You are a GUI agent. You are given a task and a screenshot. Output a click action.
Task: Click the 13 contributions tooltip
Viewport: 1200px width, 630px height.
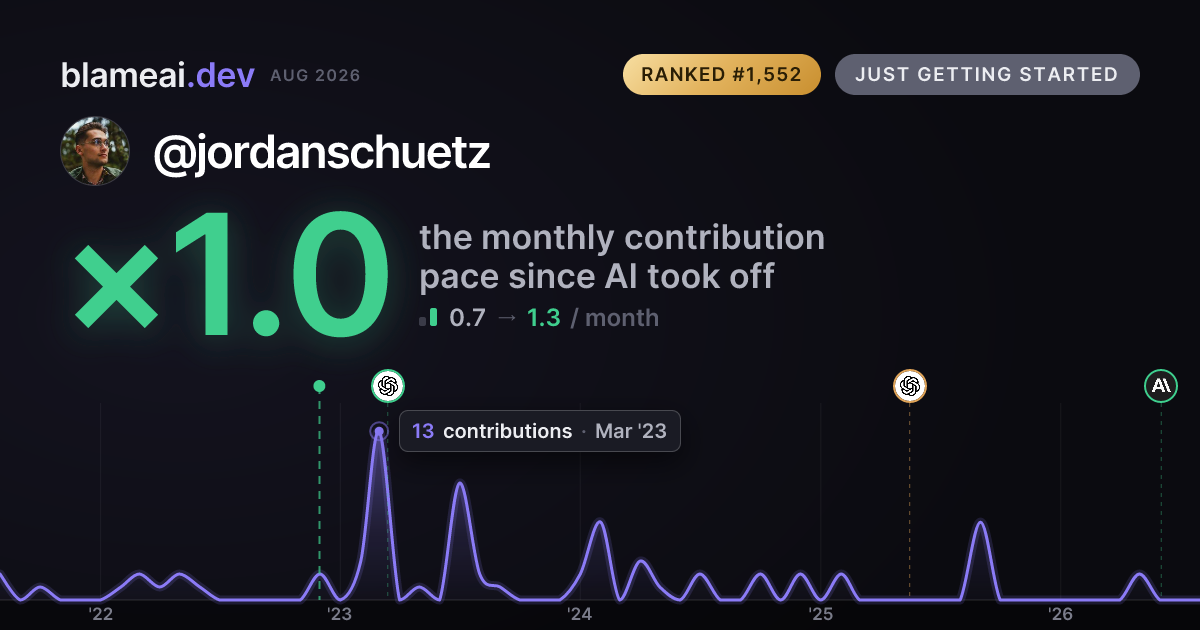click(540, 431)
